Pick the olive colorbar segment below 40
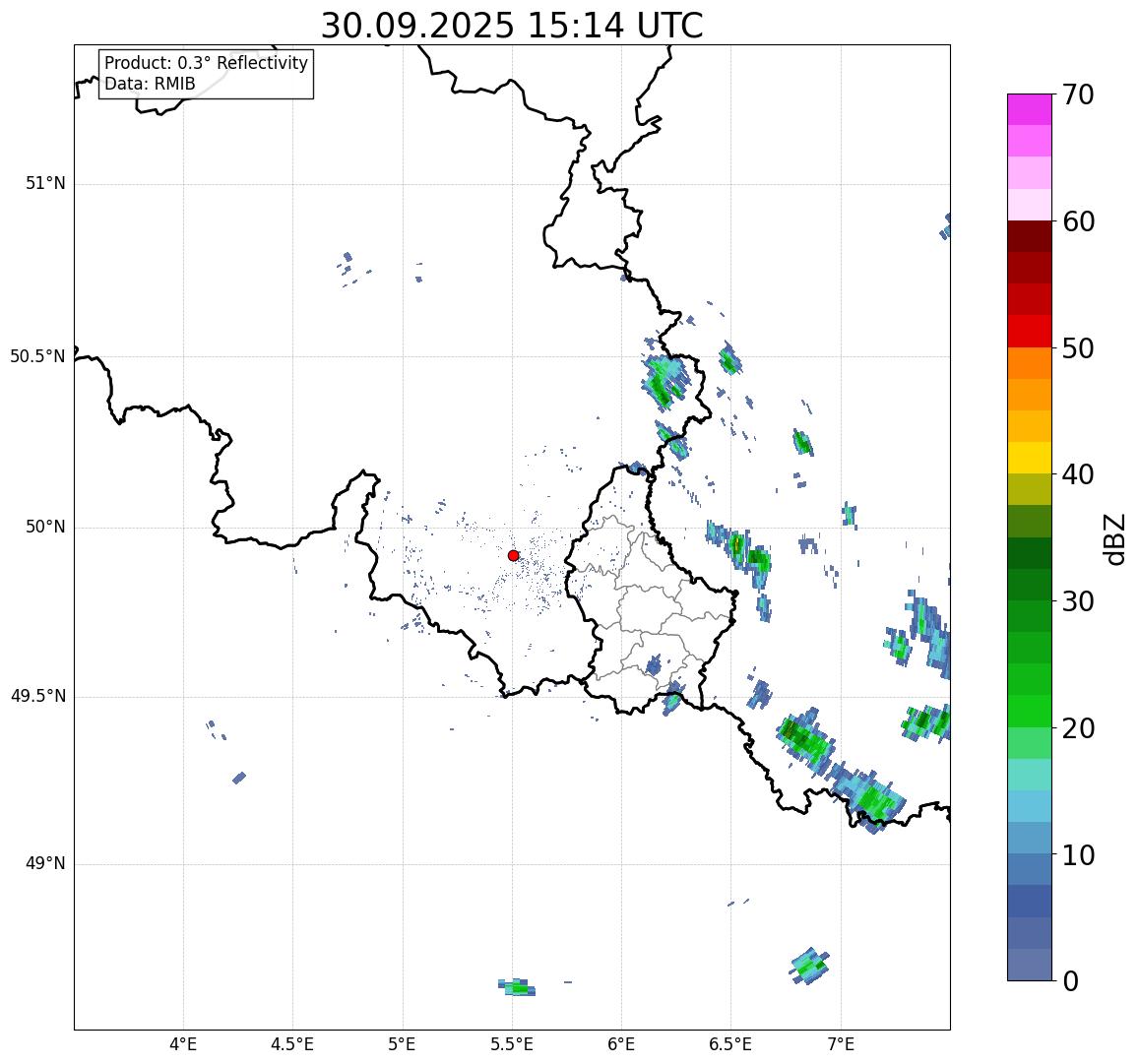Screen dimensions: 1139x1064 coord(1030,489)
